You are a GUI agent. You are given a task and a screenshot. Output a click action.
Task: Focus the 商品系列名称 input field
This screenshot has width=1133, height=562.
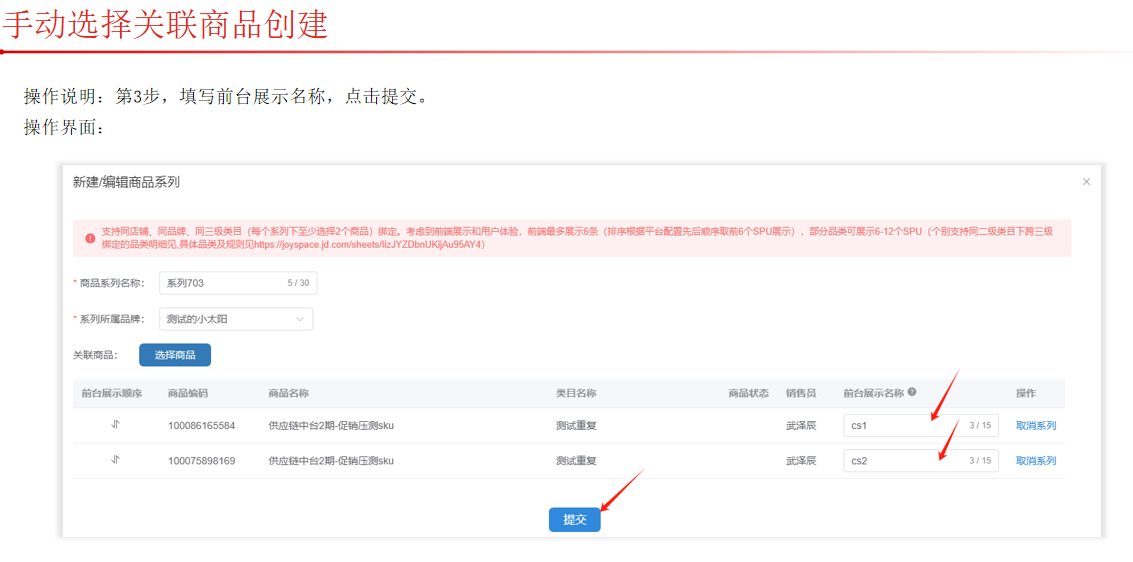pyautogui.click(x=222, y=283)
